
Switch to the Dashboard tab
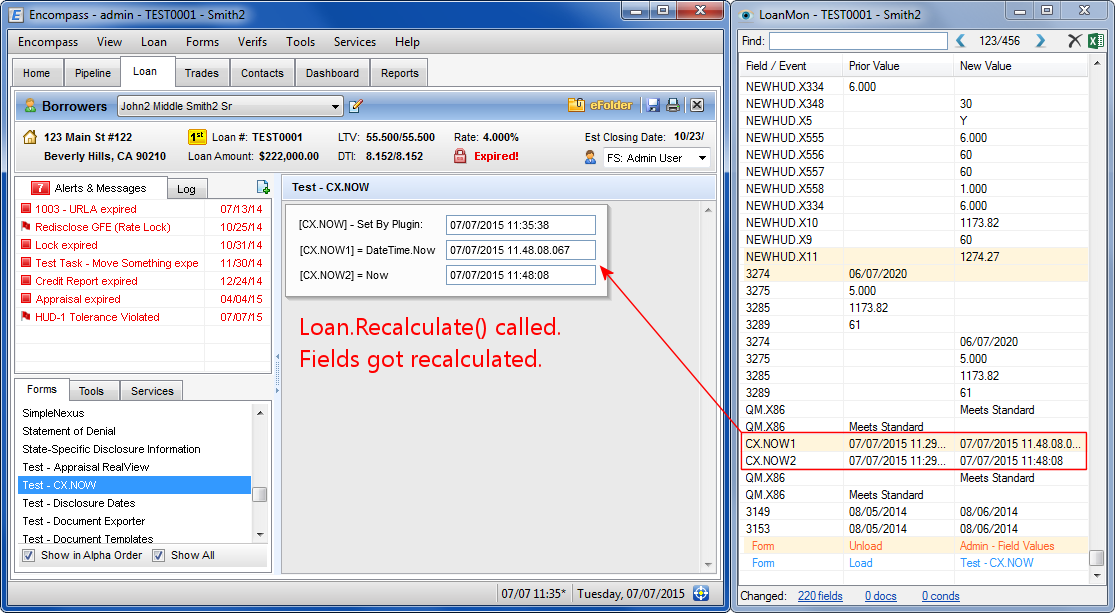tap(332, 73)
